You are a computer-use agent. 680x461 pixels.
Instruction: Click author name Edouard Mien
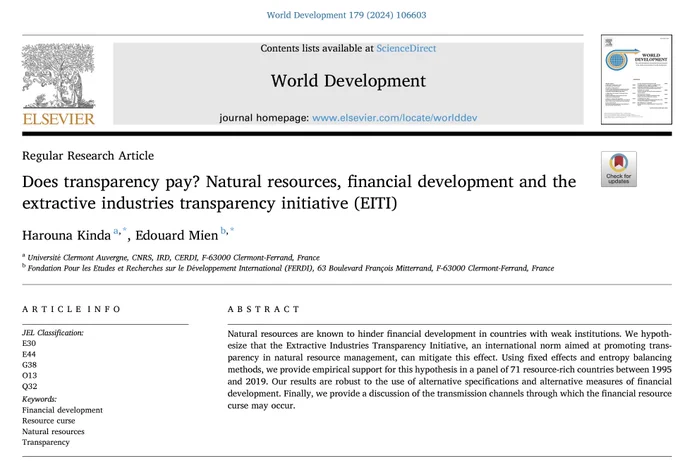click(x=177, y=235)
